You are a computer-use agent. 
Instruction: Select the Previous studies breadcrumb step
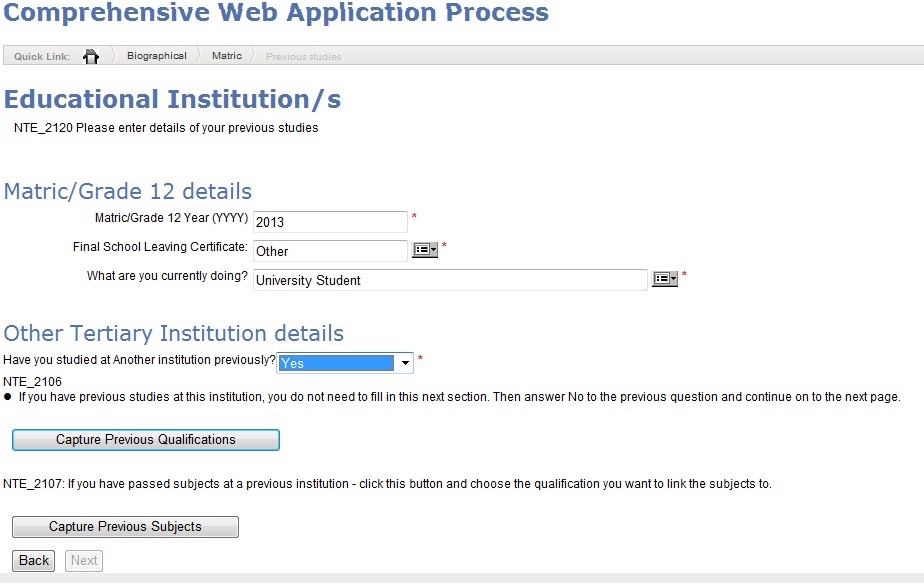(303, 57)
